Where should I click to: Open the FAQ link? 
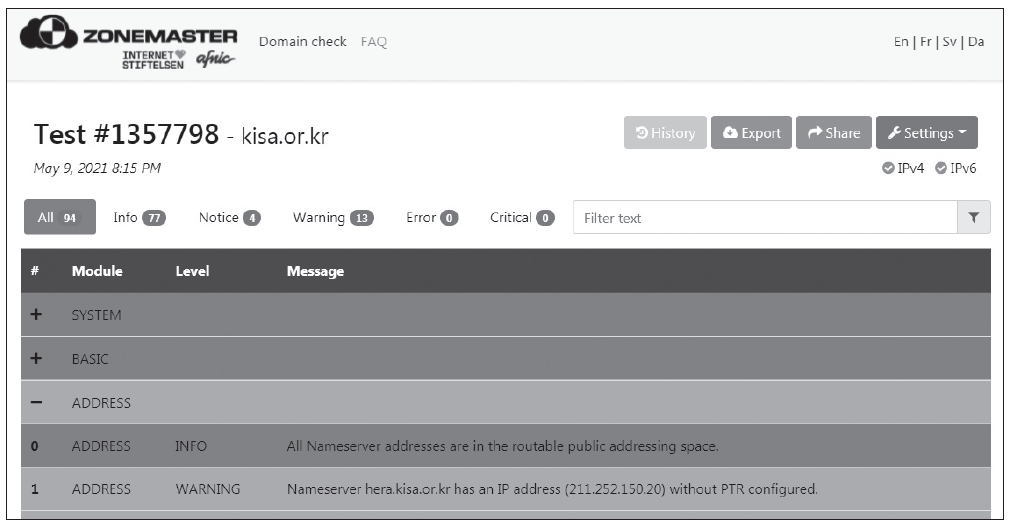(374, 42)
